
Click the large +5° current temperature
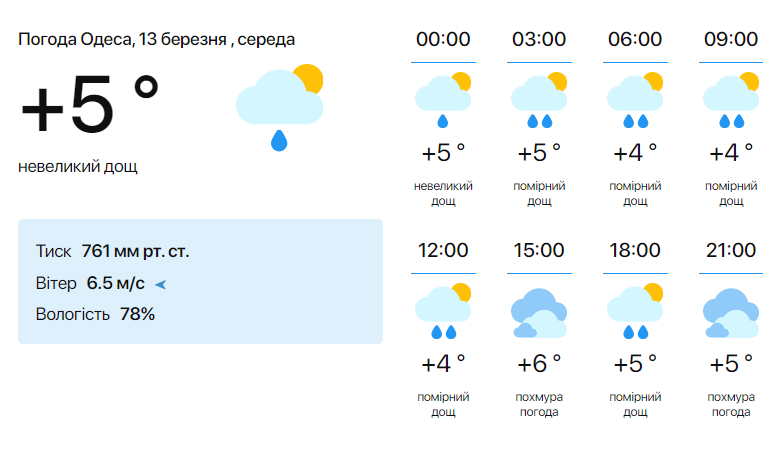pyautogui.click(x=90, y=106)
